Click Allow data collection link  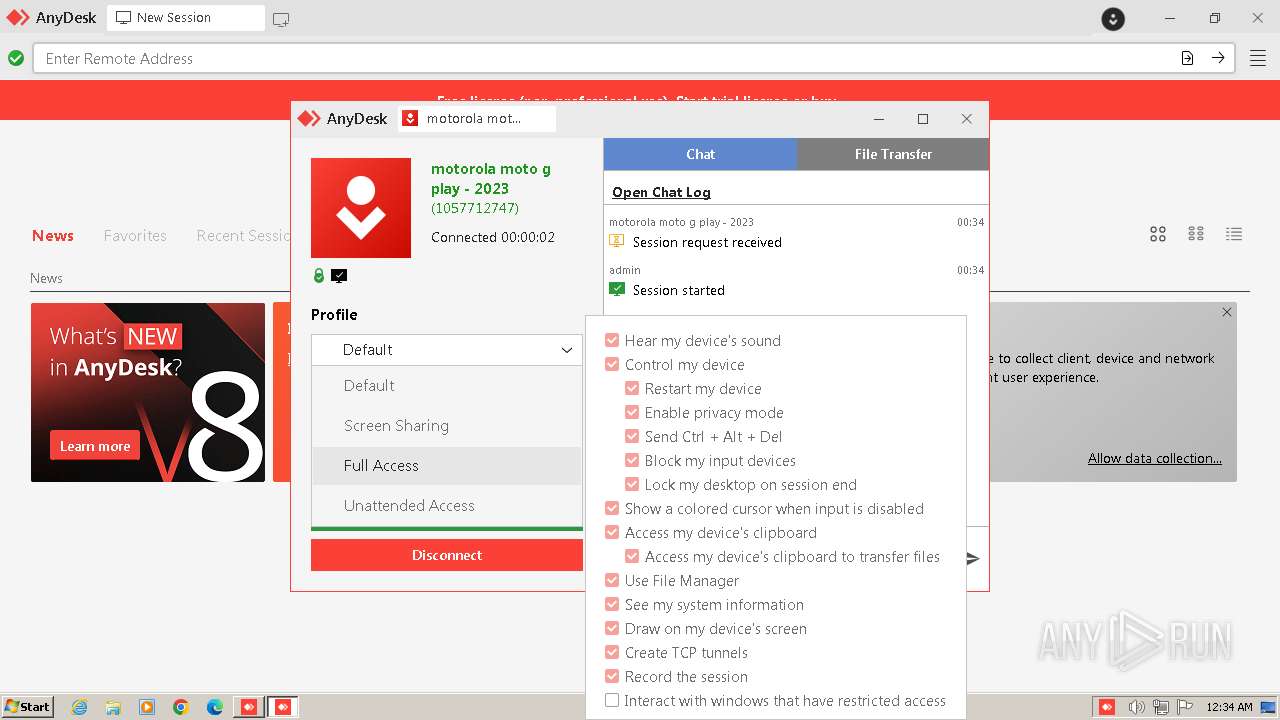pyautogui.click(x=1155, y=458)
